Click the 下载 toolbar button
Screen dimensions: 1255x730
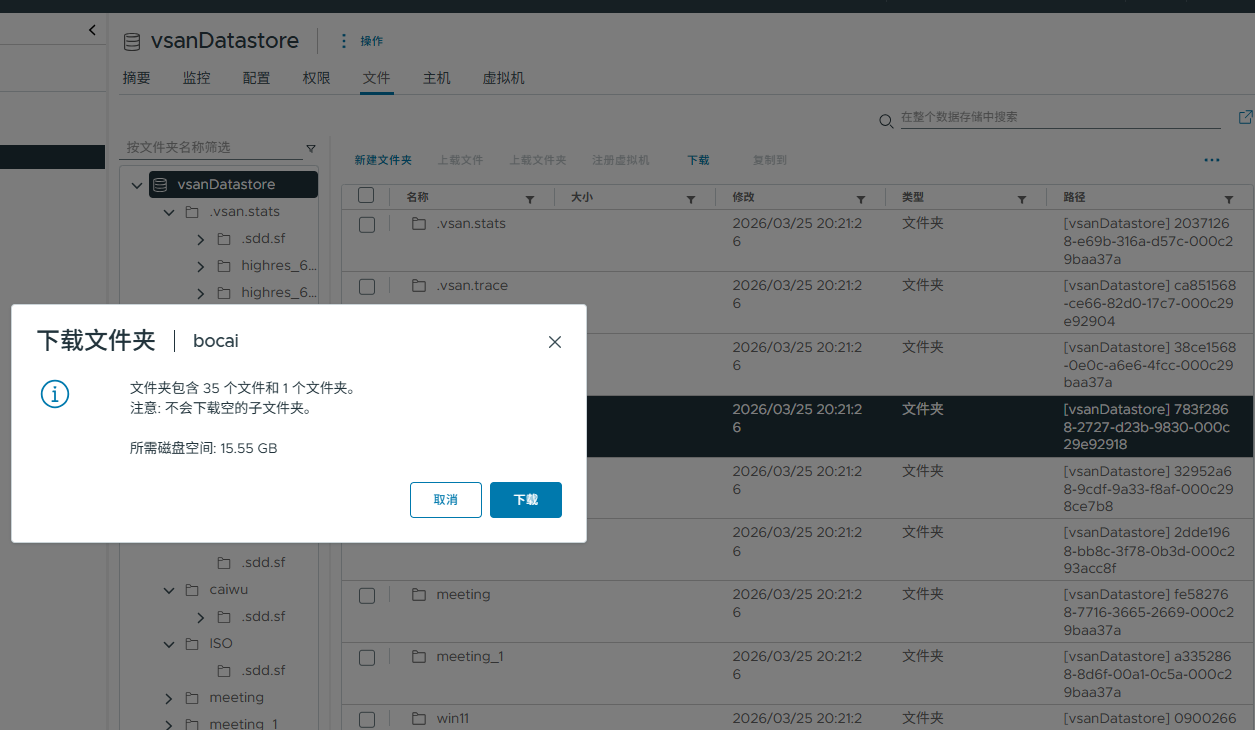pyautogui.click(x=698, y=160)
